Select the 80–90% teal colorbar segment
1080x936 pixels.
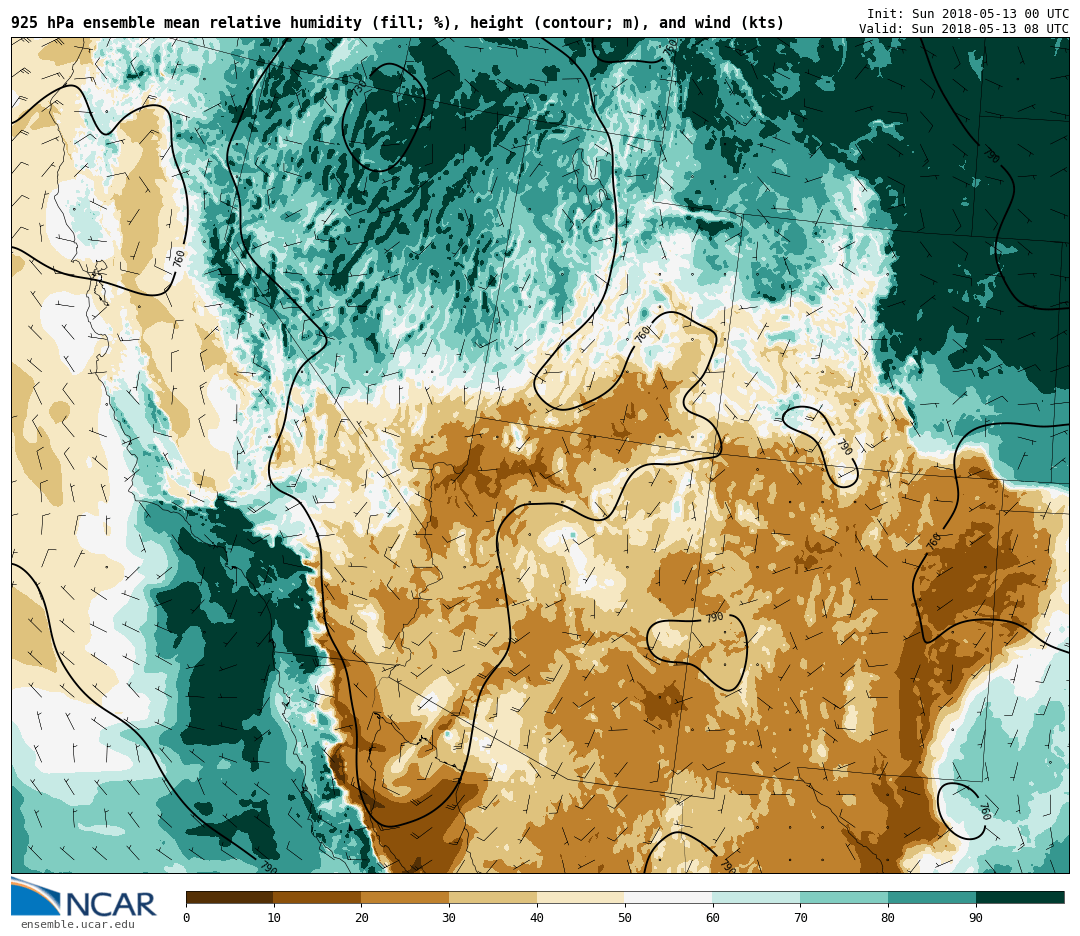coord(932,897)
